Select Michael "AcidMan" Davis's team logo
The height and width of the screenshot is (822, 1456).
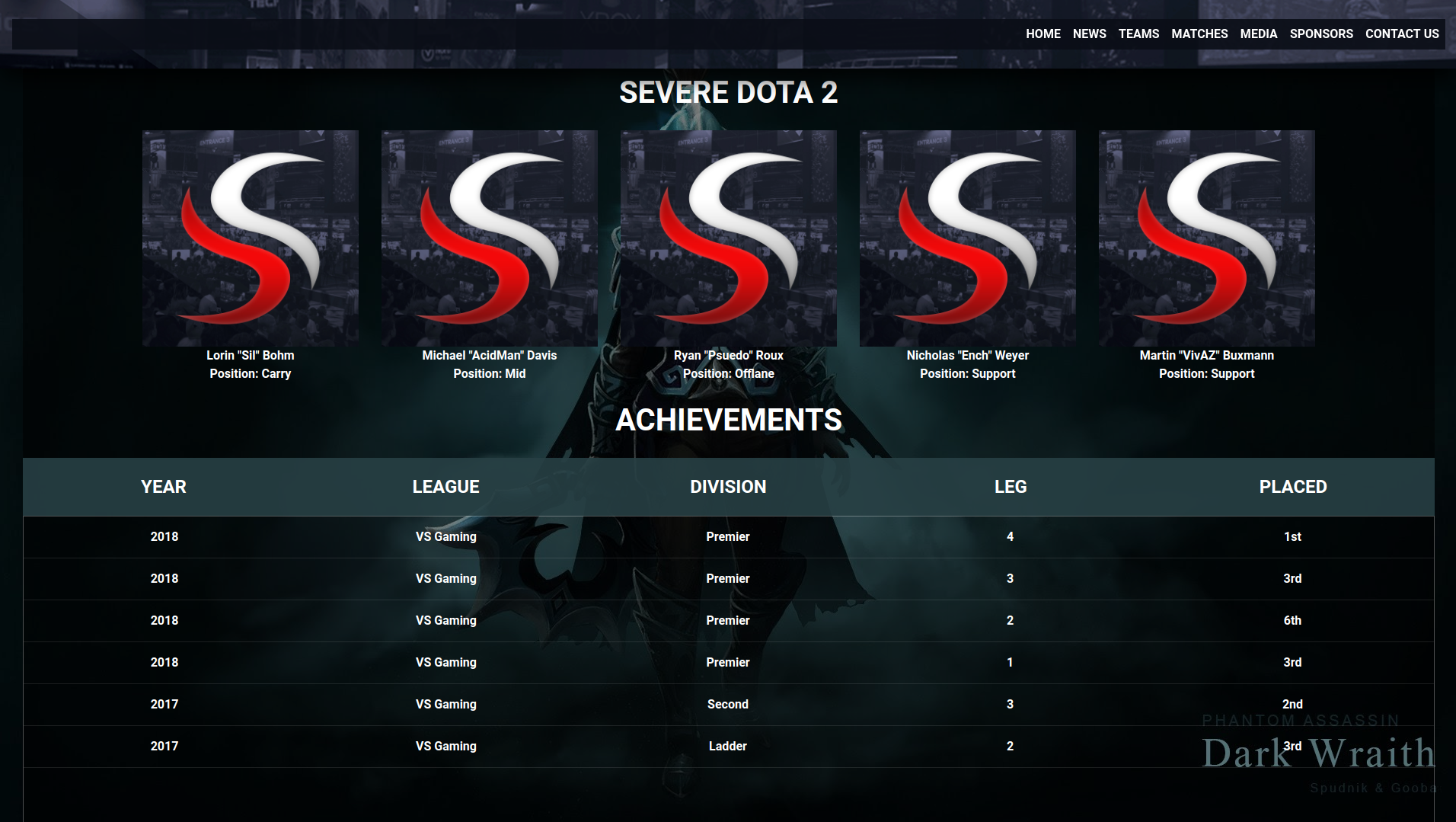pos(488,237)
